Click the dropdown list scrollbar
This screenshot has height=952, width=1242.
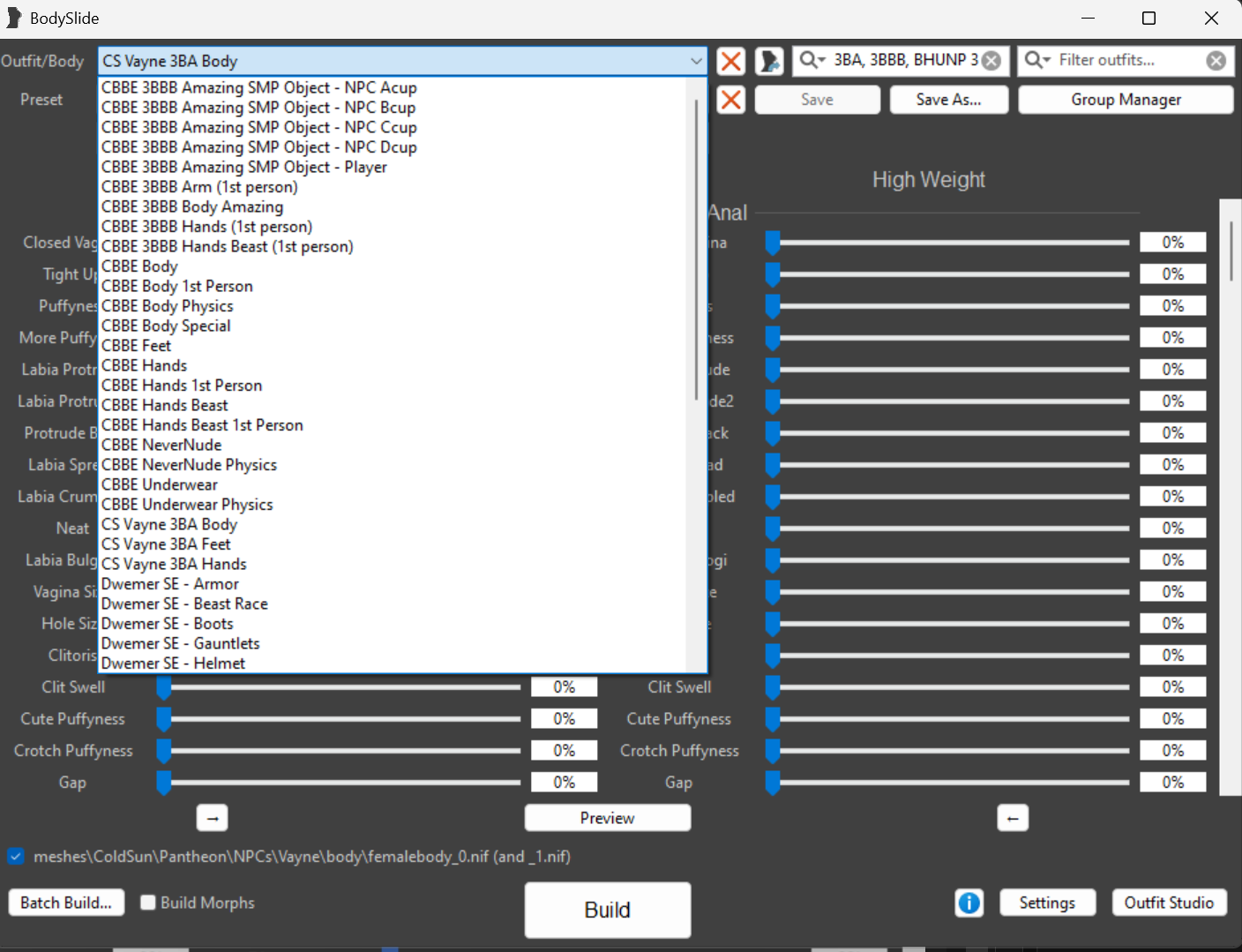click(x=696, y=250)
